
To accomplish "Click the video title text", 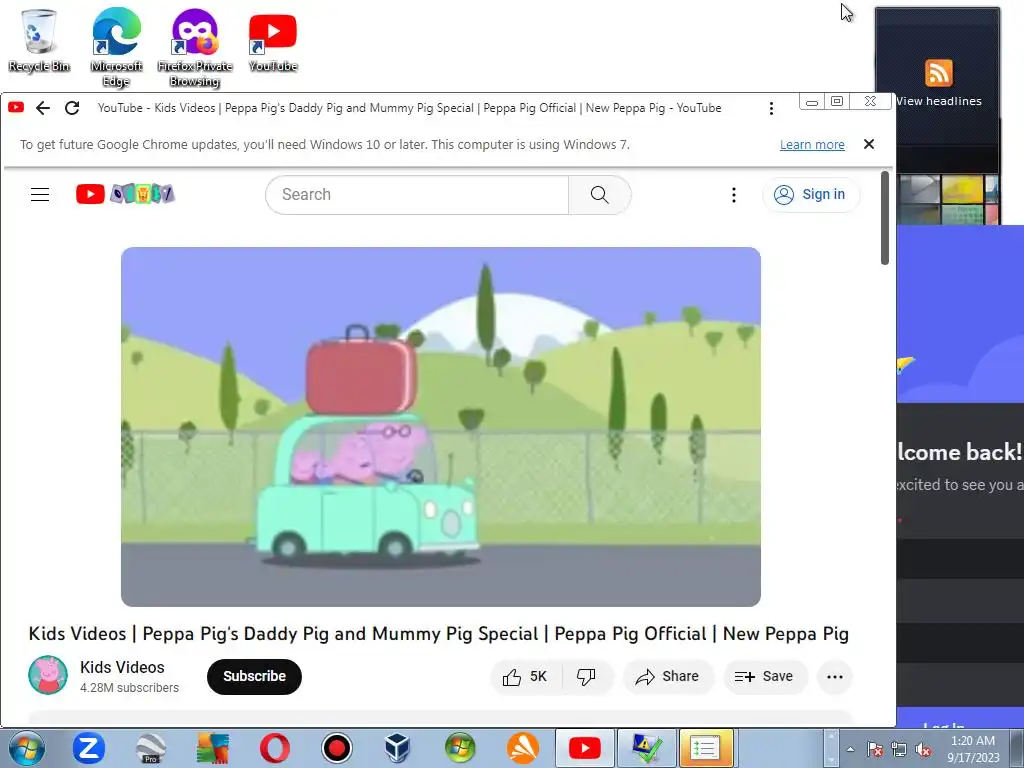I will coord(438,633).
